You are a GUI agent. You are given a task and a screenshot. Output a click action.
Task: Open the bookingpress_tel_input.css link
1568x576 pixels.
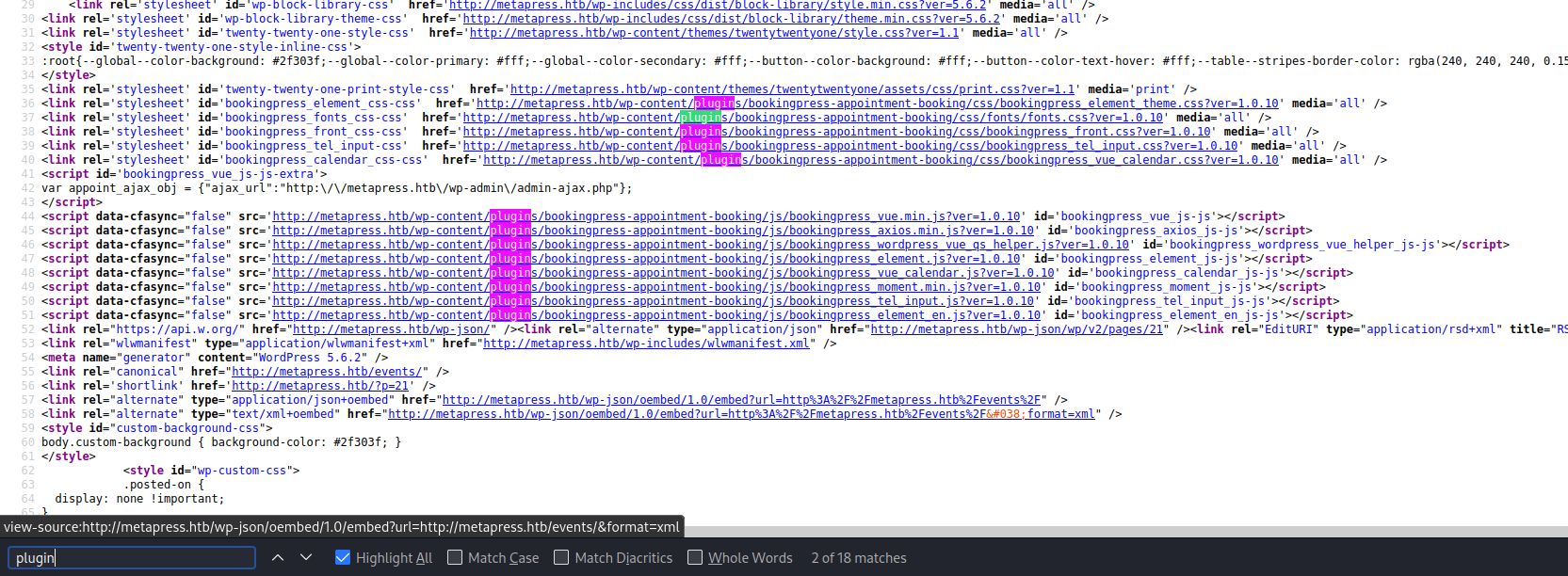850,146
